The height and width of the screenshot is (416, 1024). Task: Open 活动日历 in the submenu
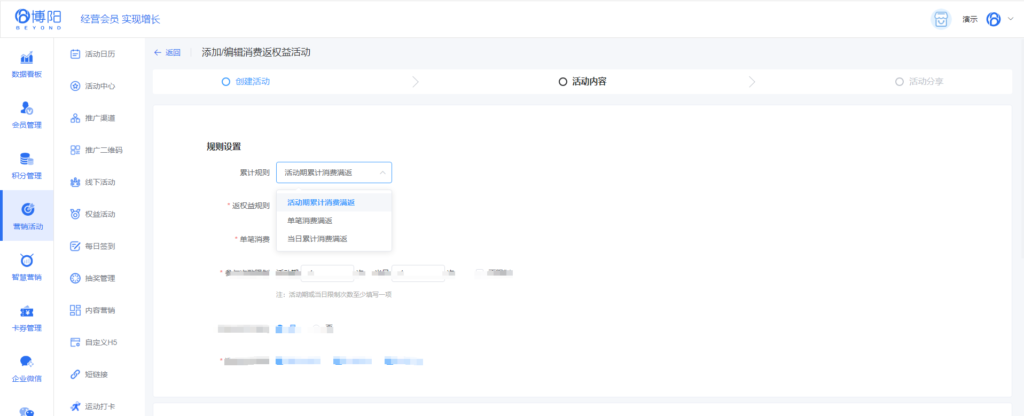click(x=99, y=54)
